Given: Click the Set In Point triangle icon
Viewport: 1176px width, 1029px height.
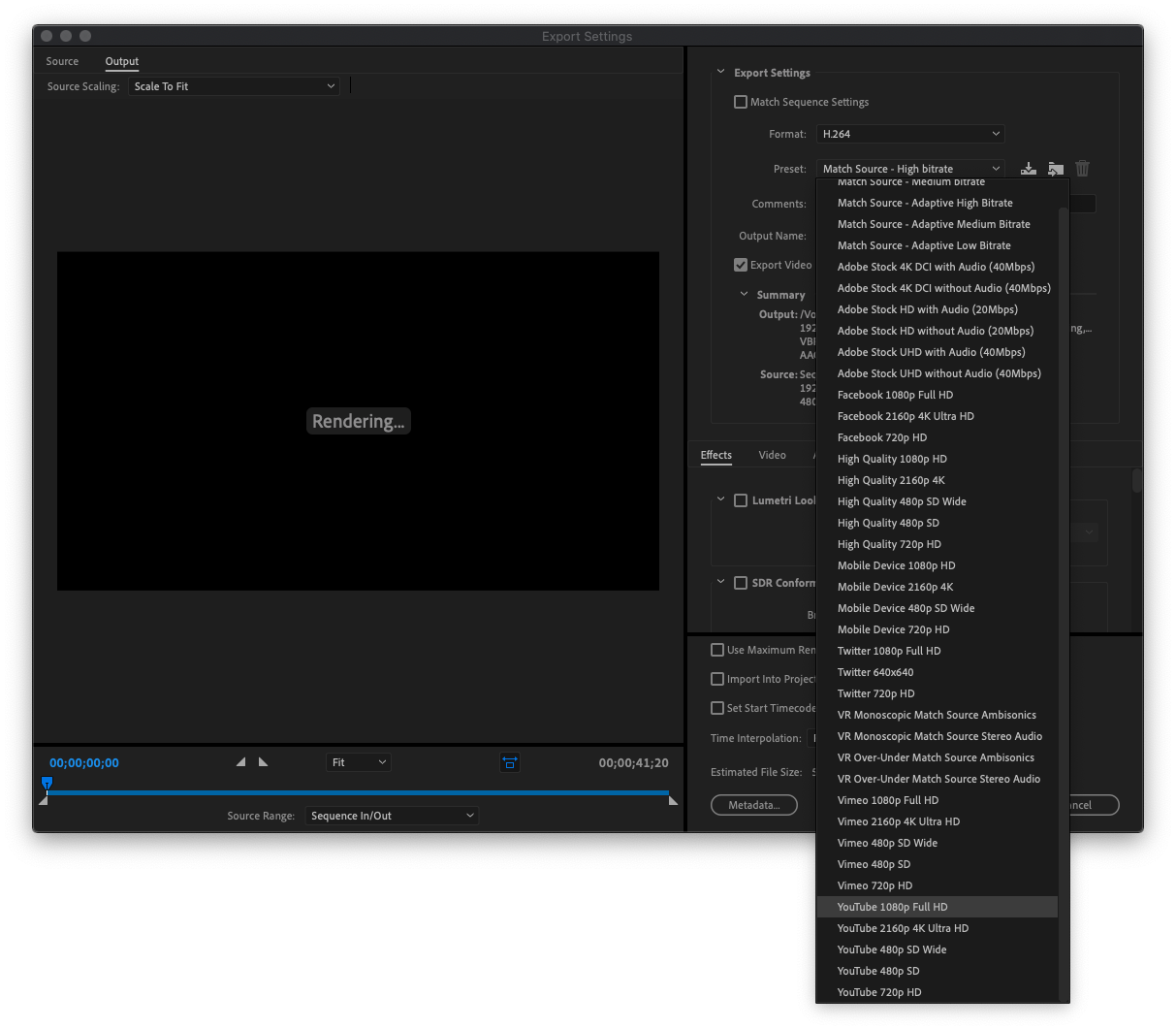Looking at the screenshot, I should pyautogui.click(x=241, y=762).
